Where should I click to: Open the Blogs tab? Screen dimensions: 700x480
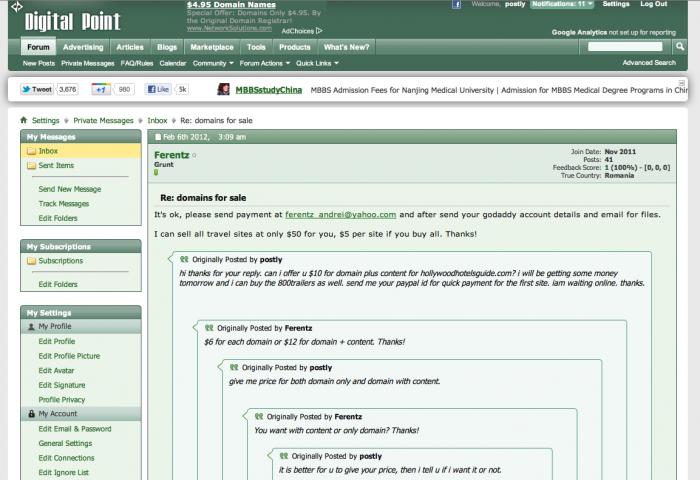(x=167, y=47)
